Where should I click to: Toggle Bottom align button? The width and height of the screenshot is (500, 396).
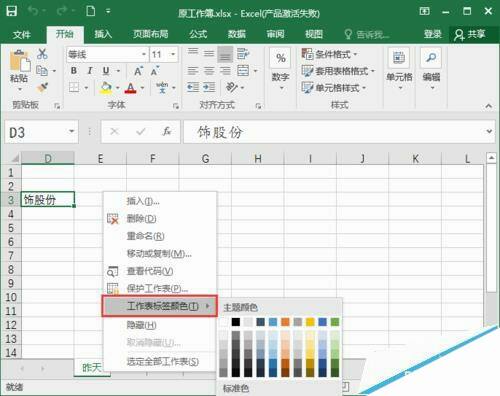tap(225, 54)
